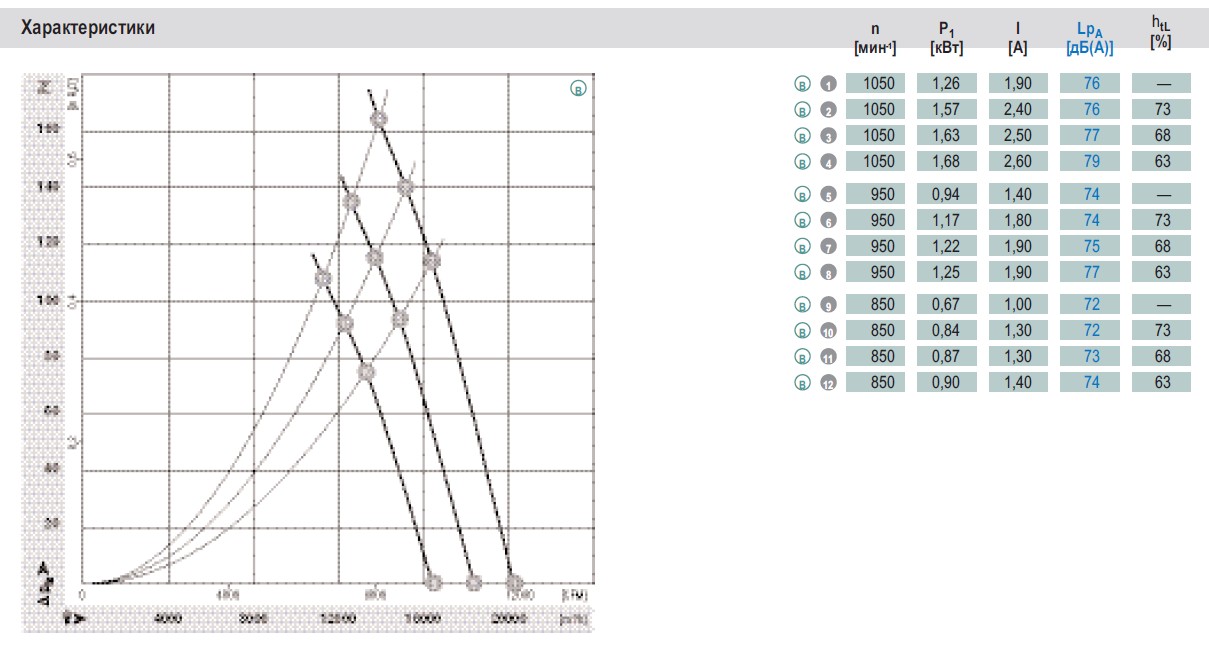Click the power value 1,25
This screenshot has height=652, width=1209.
[x=946, y=273]
